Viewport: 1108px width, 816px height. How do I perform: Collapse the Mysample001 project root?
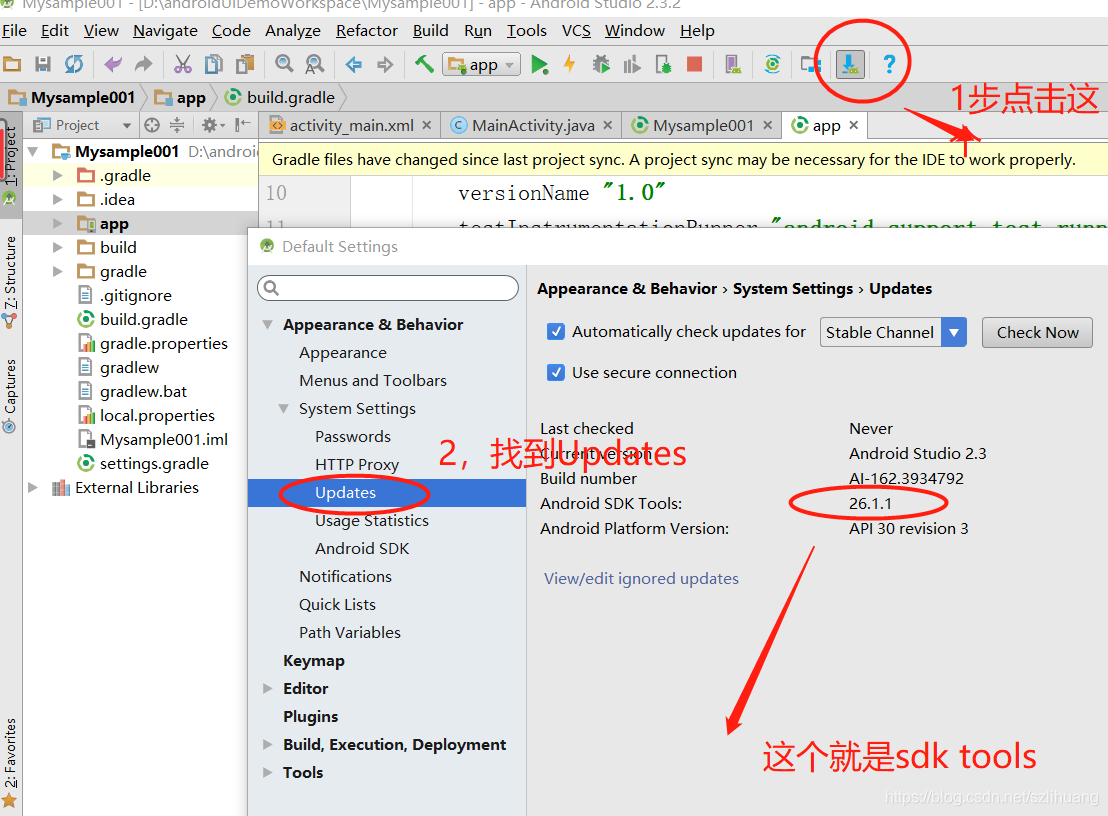tap(33, 151)
